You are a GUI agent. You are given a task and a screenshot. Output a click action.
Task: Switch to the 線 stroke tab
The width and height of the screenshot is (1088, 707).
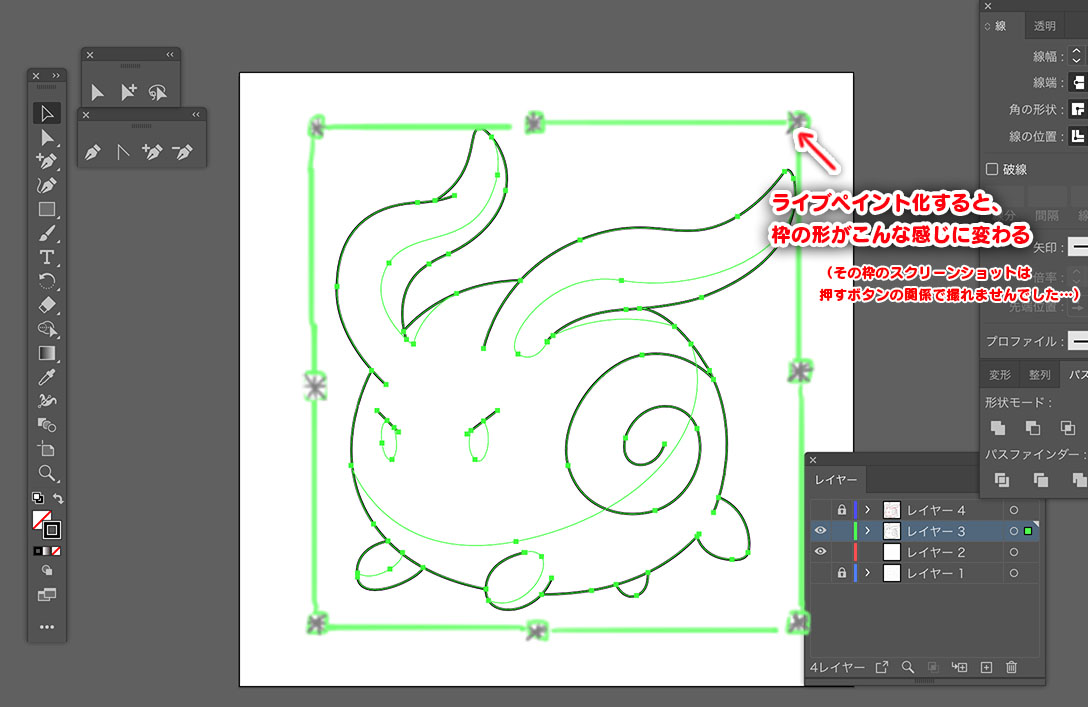[x=1001, y=26]
